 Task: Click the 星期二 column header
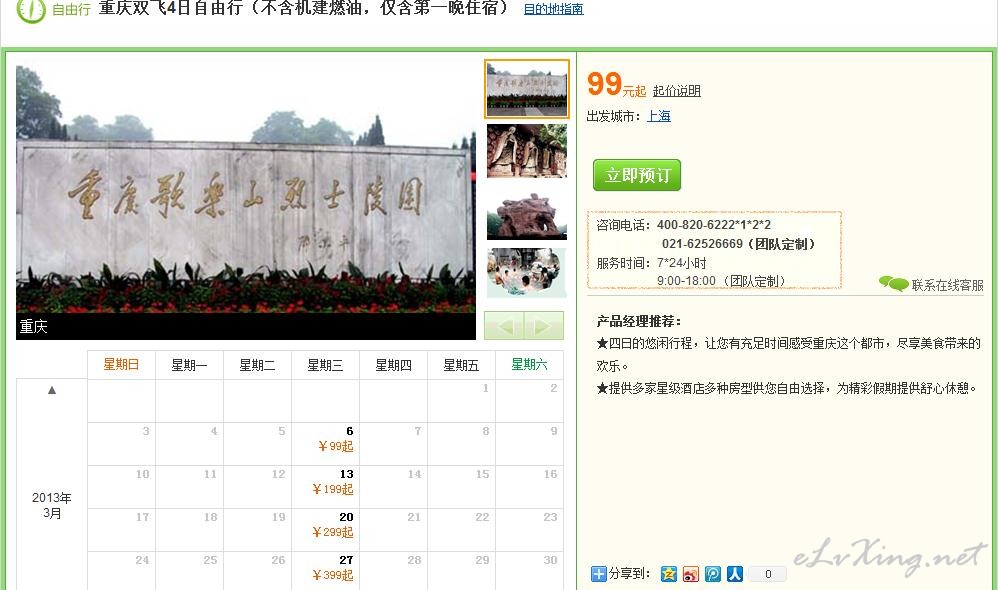pyautogui.click(x=257, y=365)
